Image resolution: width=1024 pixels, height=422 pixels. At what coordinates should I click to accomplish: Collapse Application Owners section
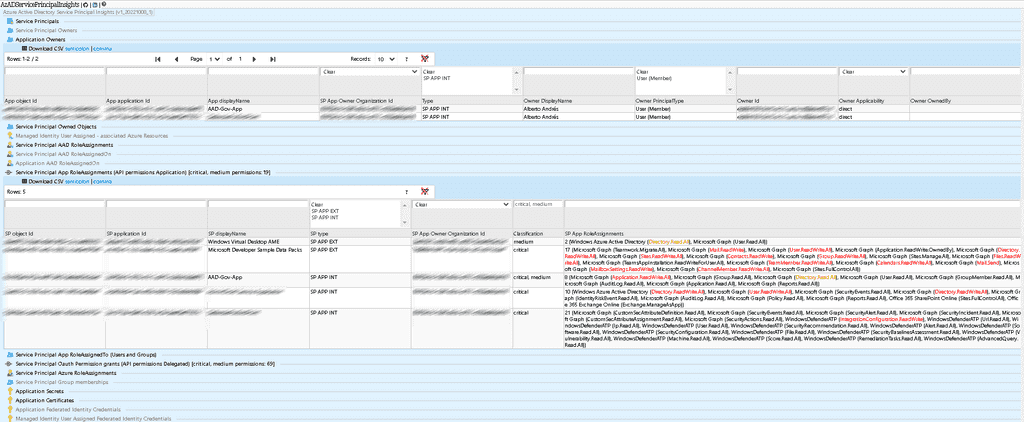[40, 39]
